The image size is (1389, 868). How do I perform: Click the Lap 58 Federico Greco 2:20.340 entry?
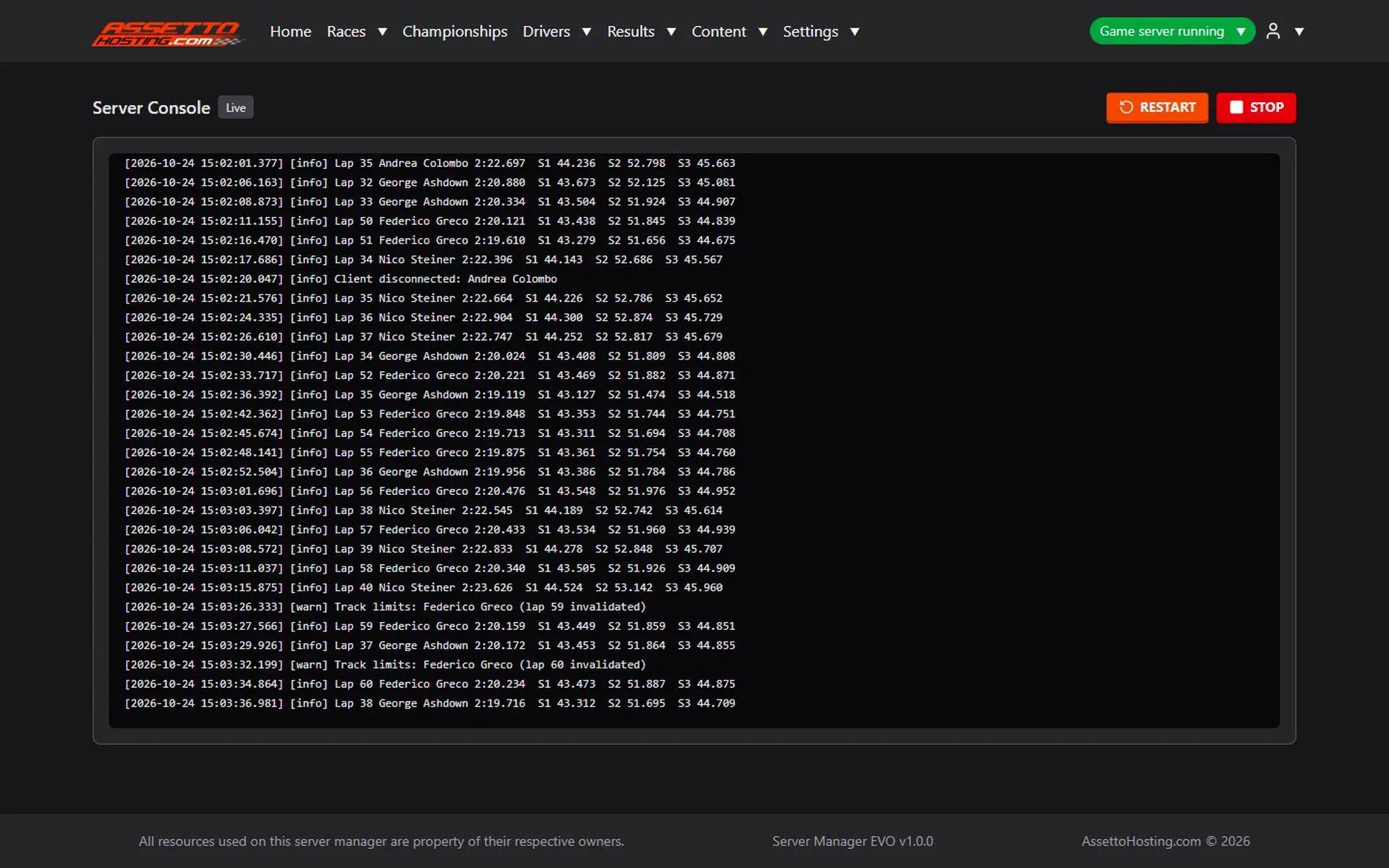[430, 569]
